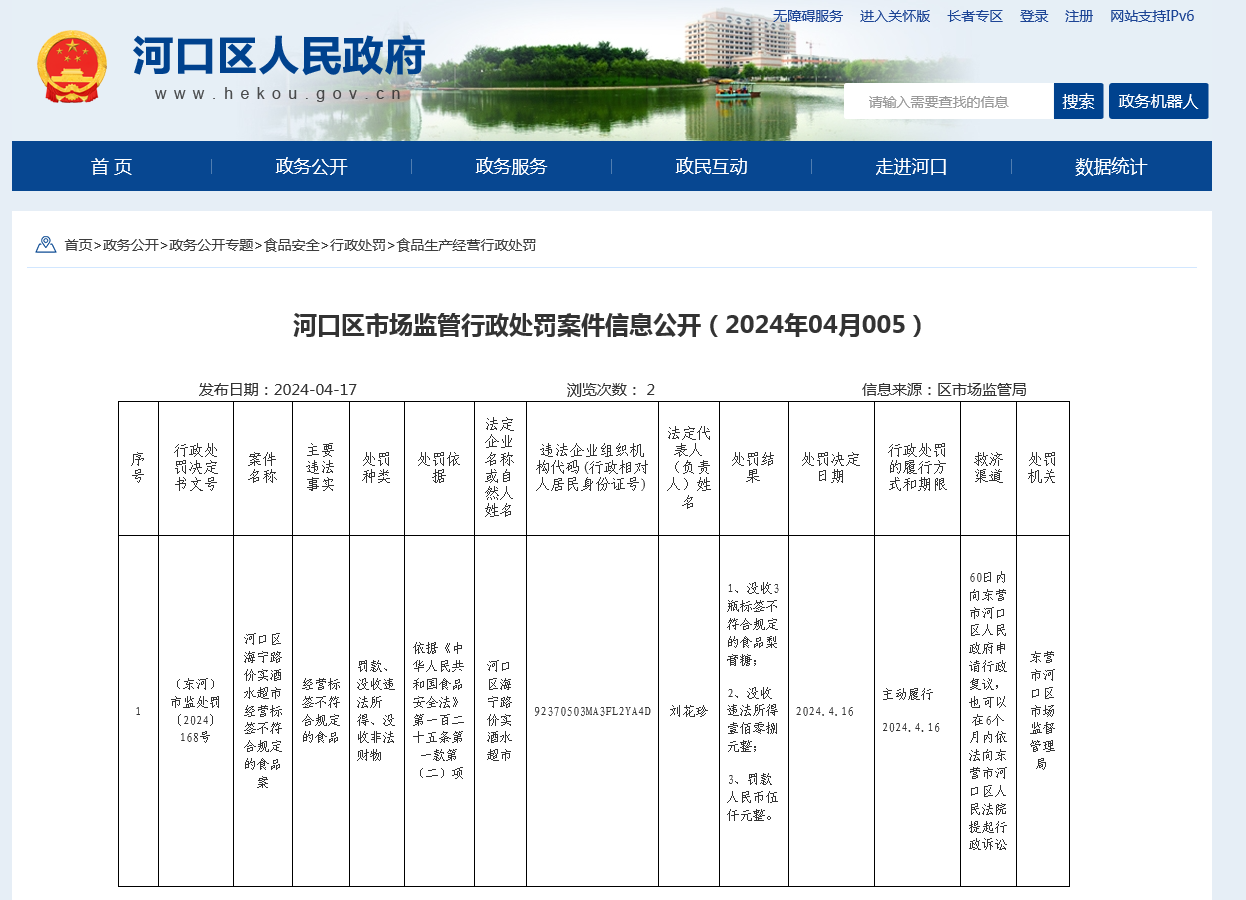Click the 60日内 remedy channel cell
Image resolution: width=1246 pixels, height=900 pixels.
point(988,711)
